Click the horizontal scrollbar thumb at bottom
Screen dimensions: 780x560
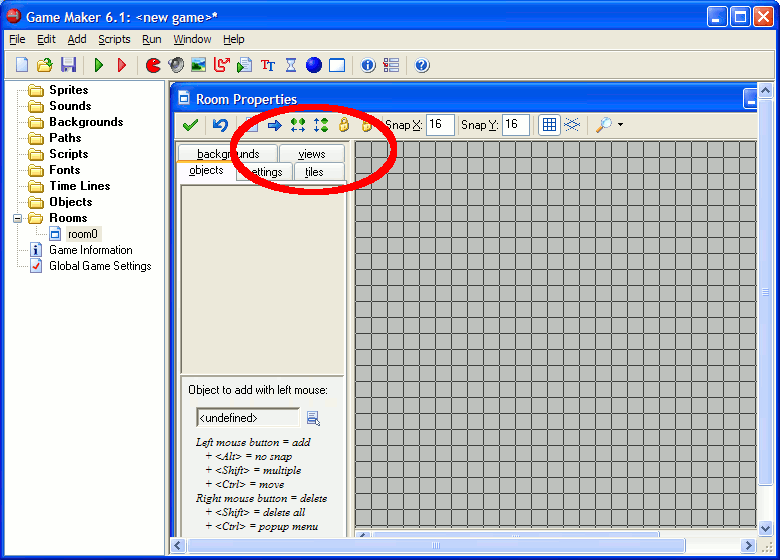coord(436,546)
